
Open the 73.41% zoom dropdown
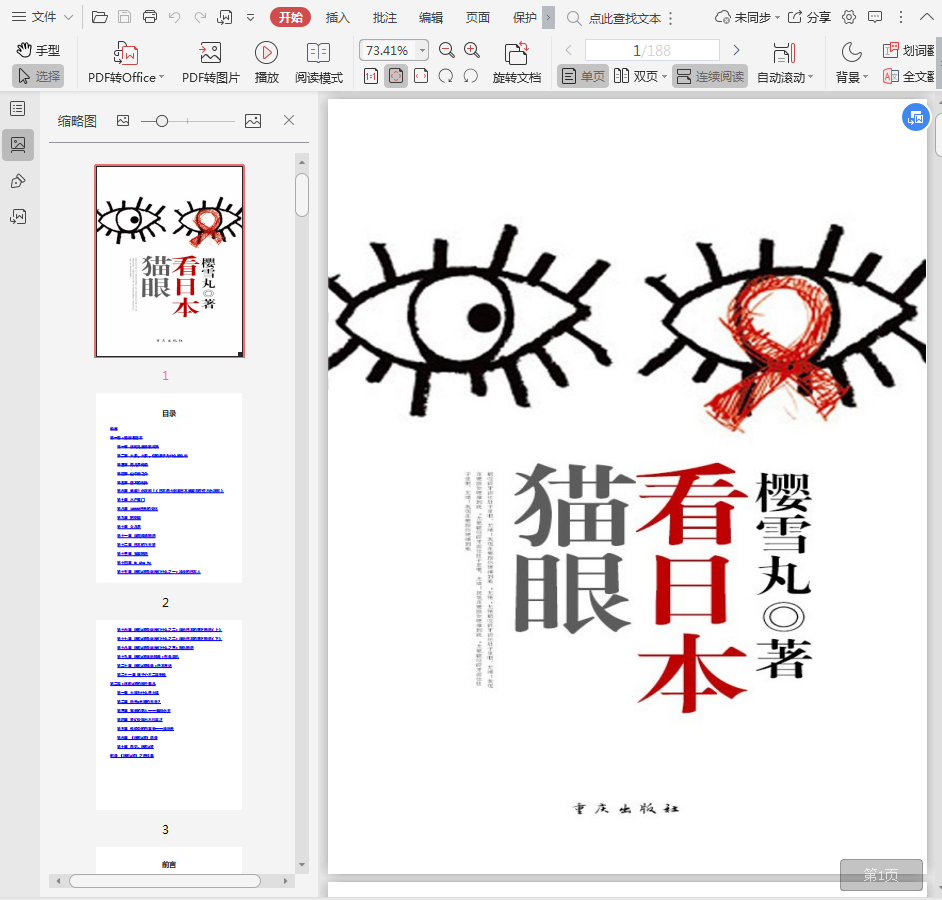pos(422,50)
